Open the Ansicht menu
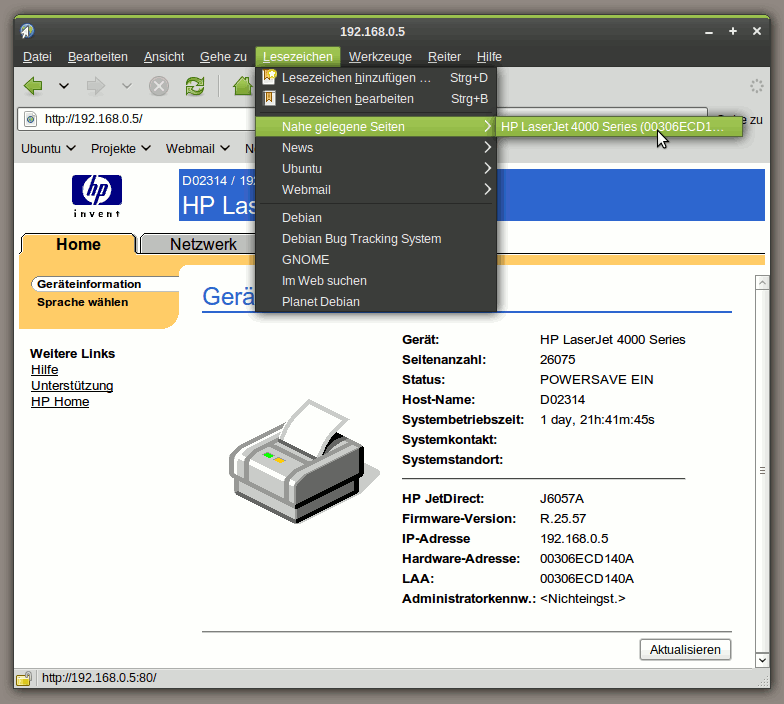 tap(164, 56)
